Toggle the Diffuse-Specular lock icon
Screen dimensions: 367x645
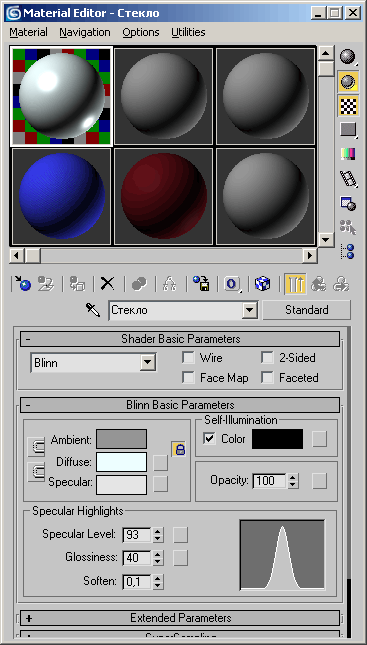tap(179, 449)
